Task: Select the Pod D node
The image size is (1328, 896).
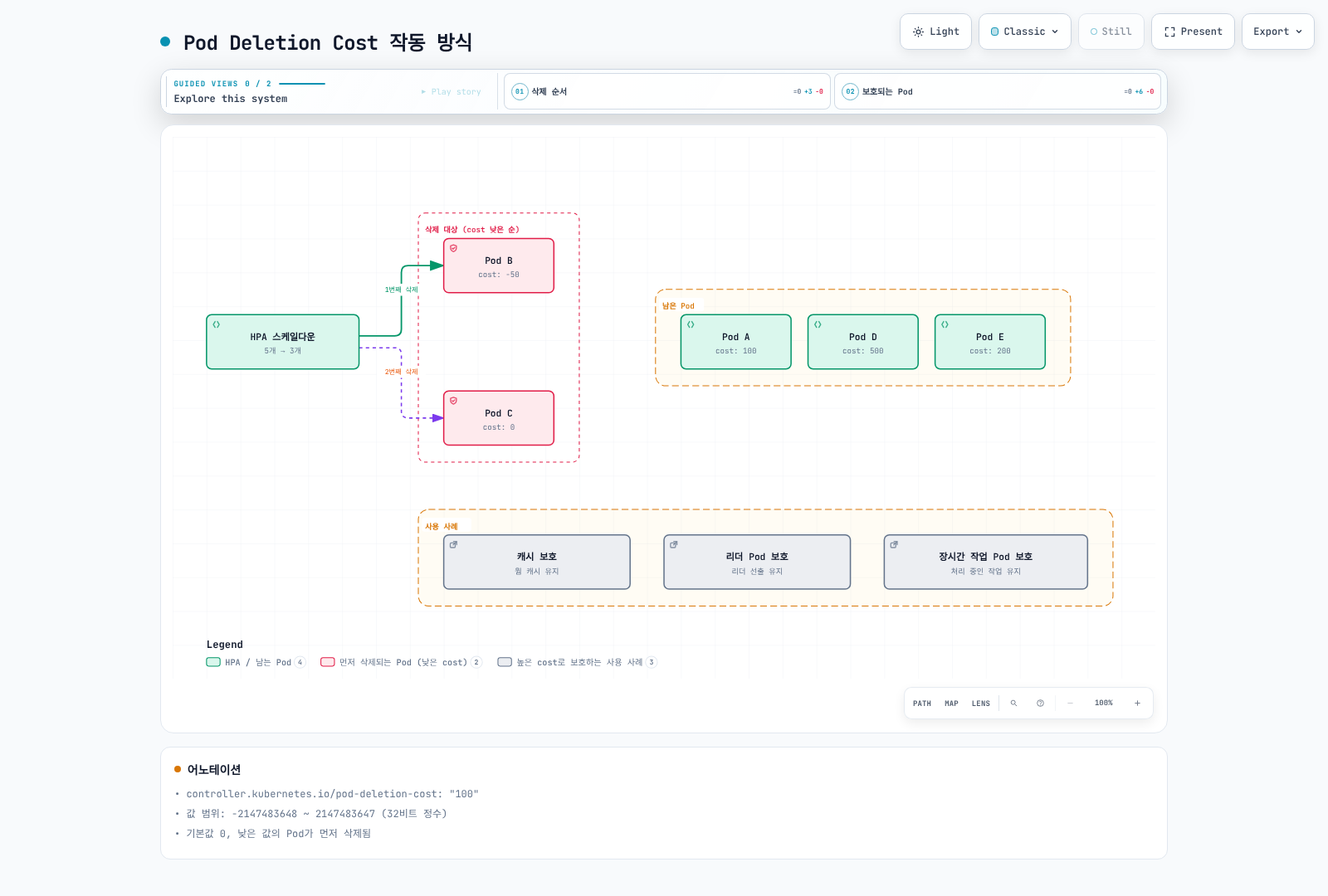Action: 863,342
